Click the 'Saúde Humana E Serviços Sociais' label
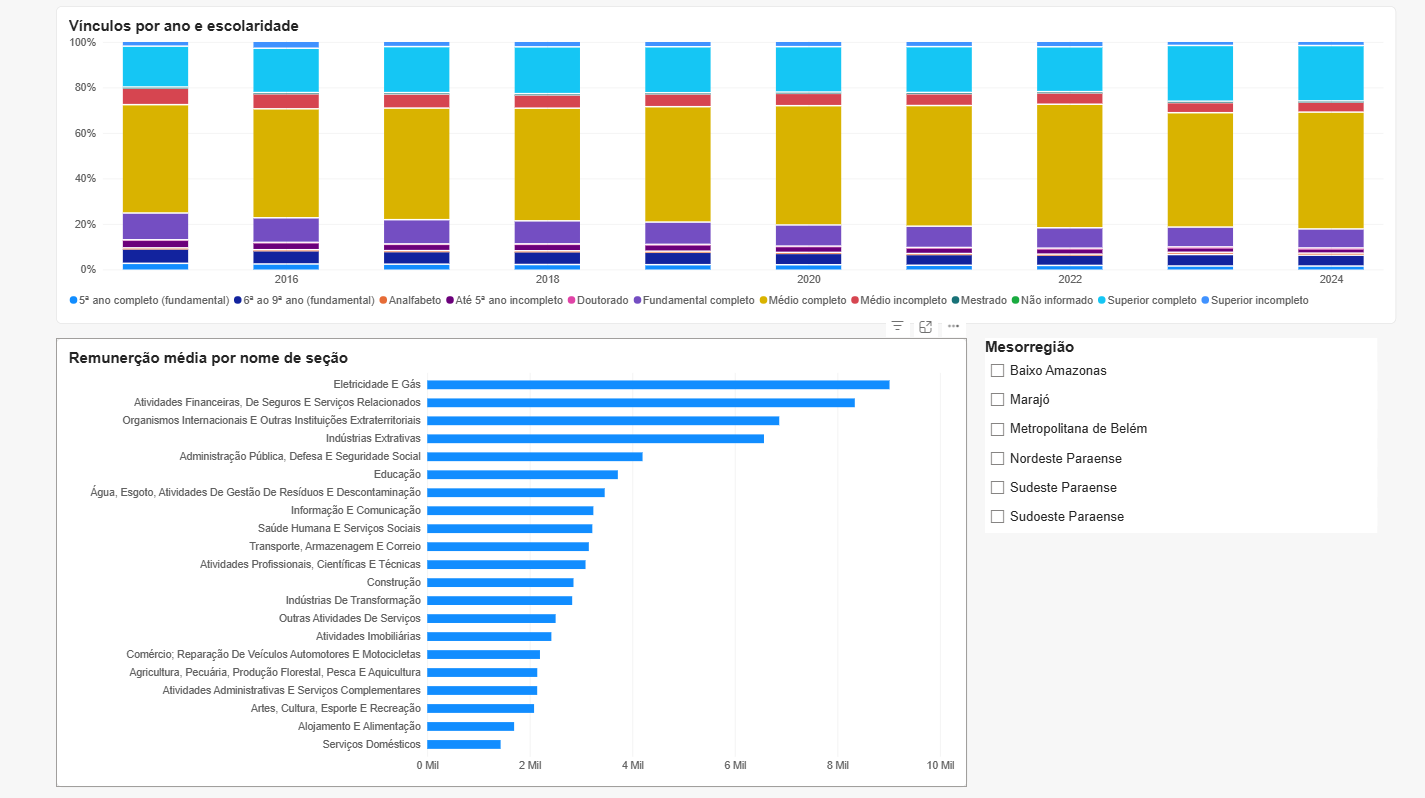This screenshot has width=1425, height=798. pos(340,528)
